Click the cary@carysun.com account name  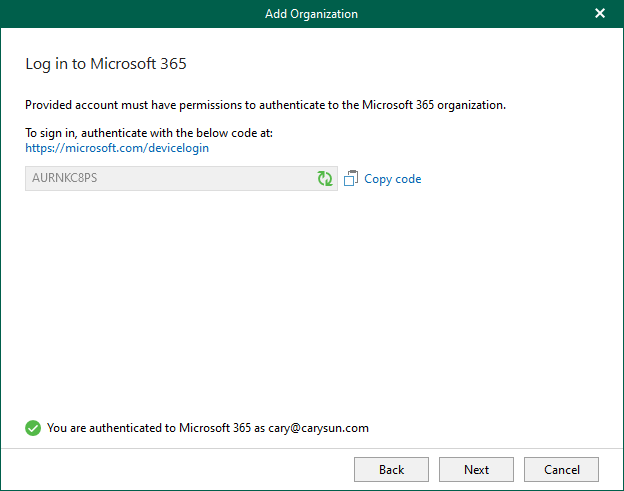(318, 428)
